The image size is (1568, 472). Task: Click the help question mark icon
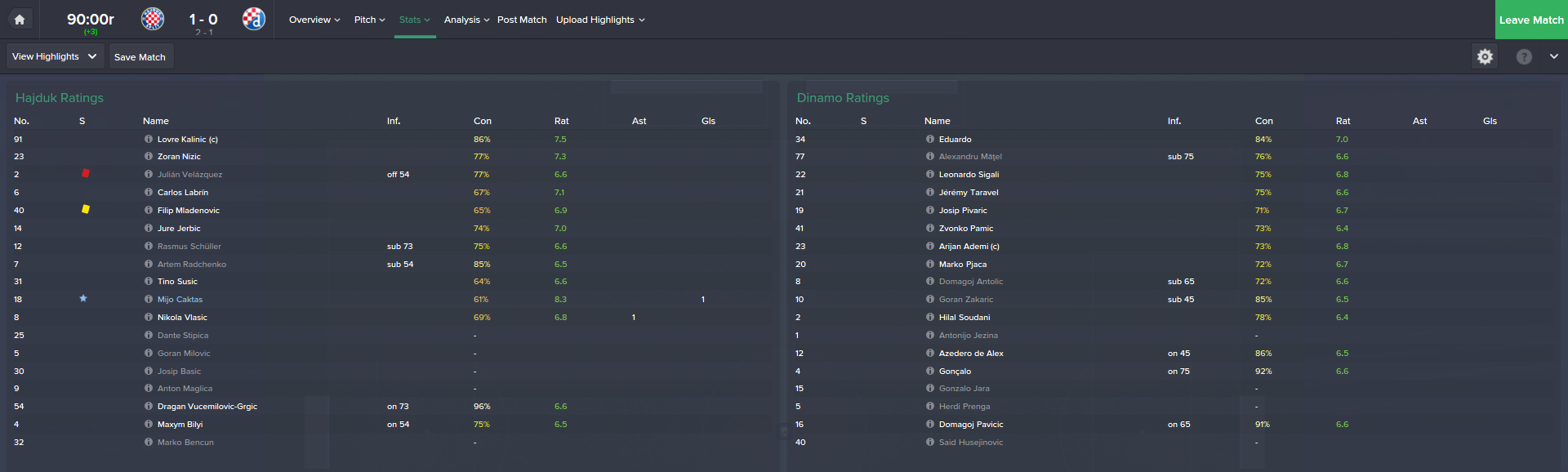(x=1524, y=56)
